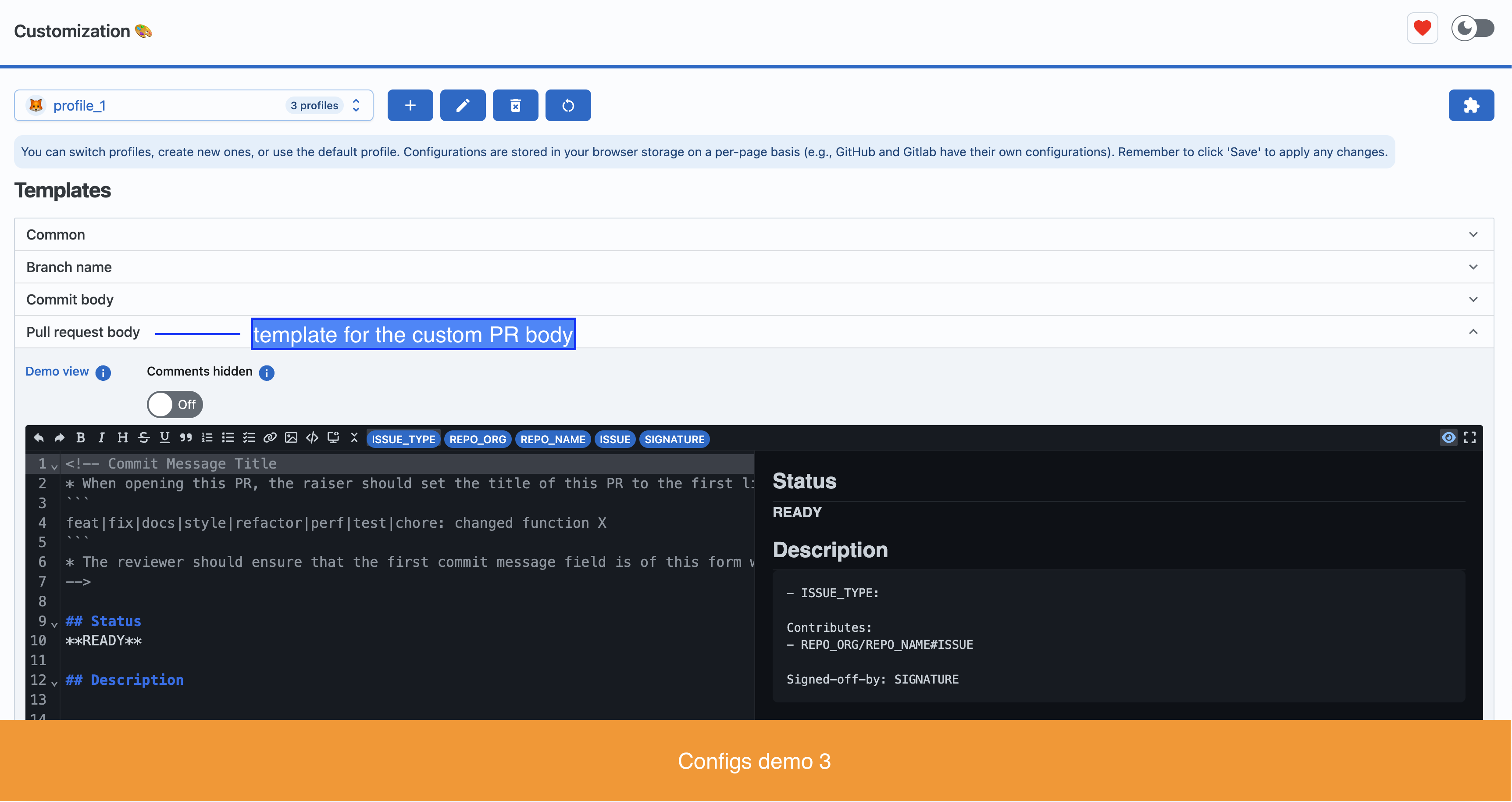The width and height of the screenshot is (1512, 802).
Task: Expand the Common templates section
Action: [754, 235]
